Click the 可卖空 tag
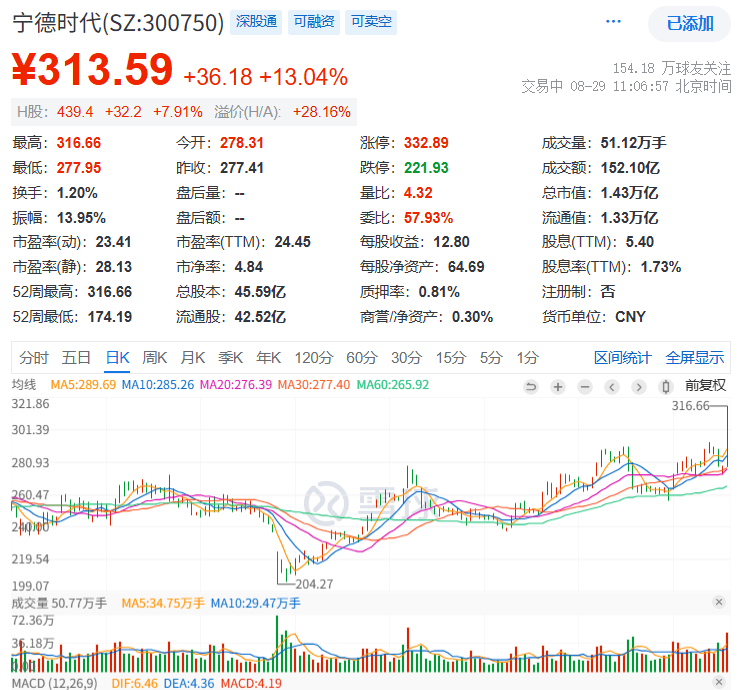Image resolution: width=740 pixels, height=690 pixels. coord(371,22)
